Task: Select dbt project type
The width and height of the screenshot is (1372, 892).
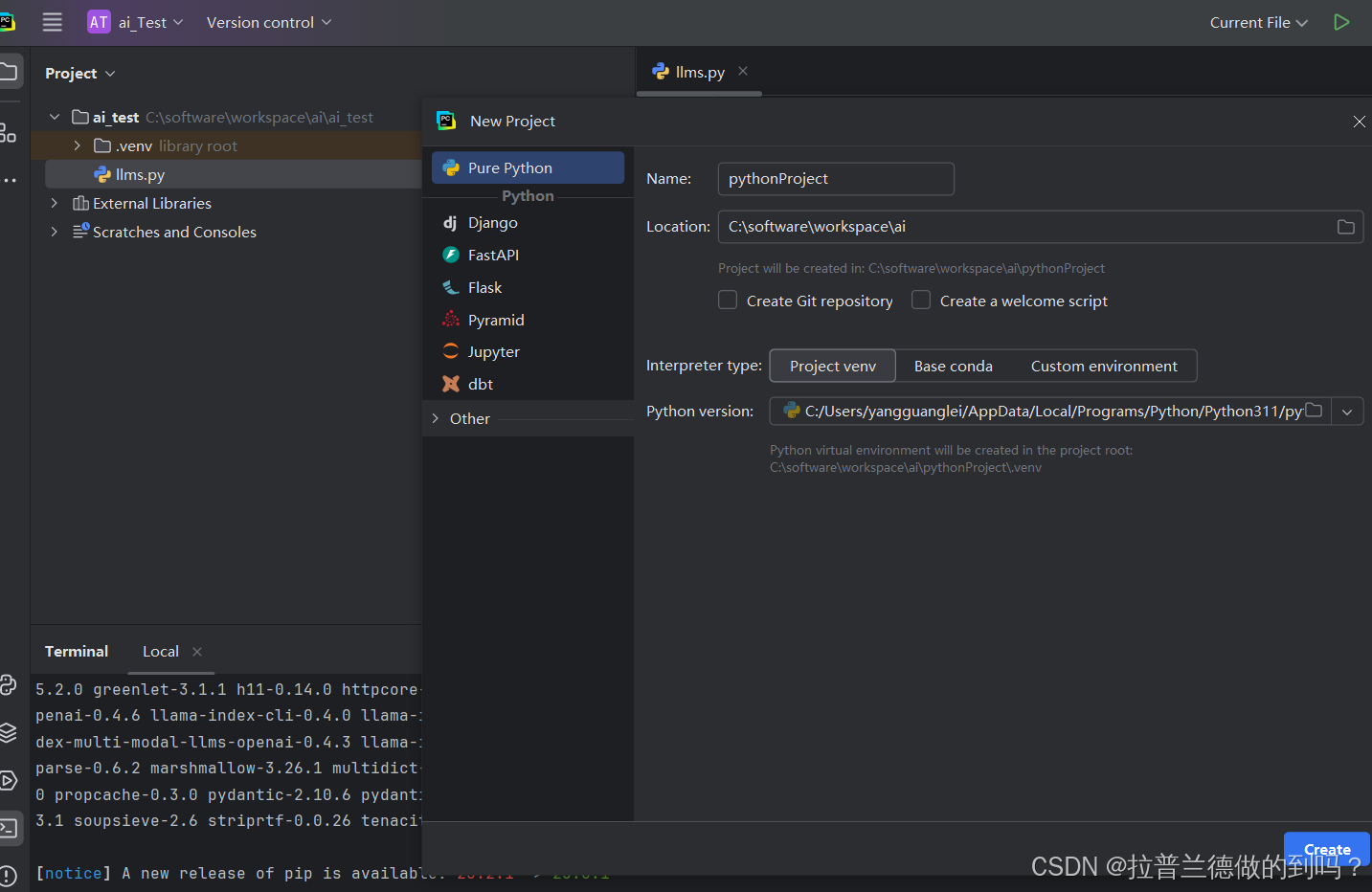Action: (528, 385)
